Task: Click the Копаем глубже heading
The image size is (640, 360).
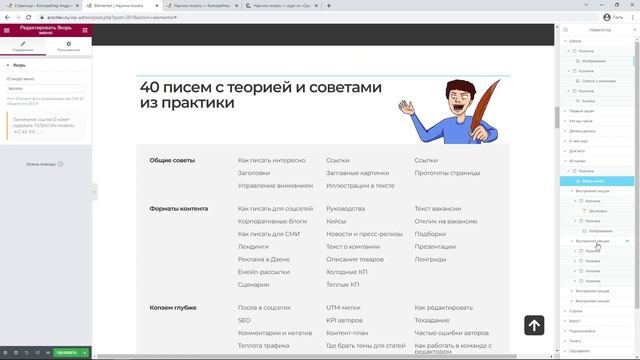Action: pyautogui.click(x=173, y=308)
